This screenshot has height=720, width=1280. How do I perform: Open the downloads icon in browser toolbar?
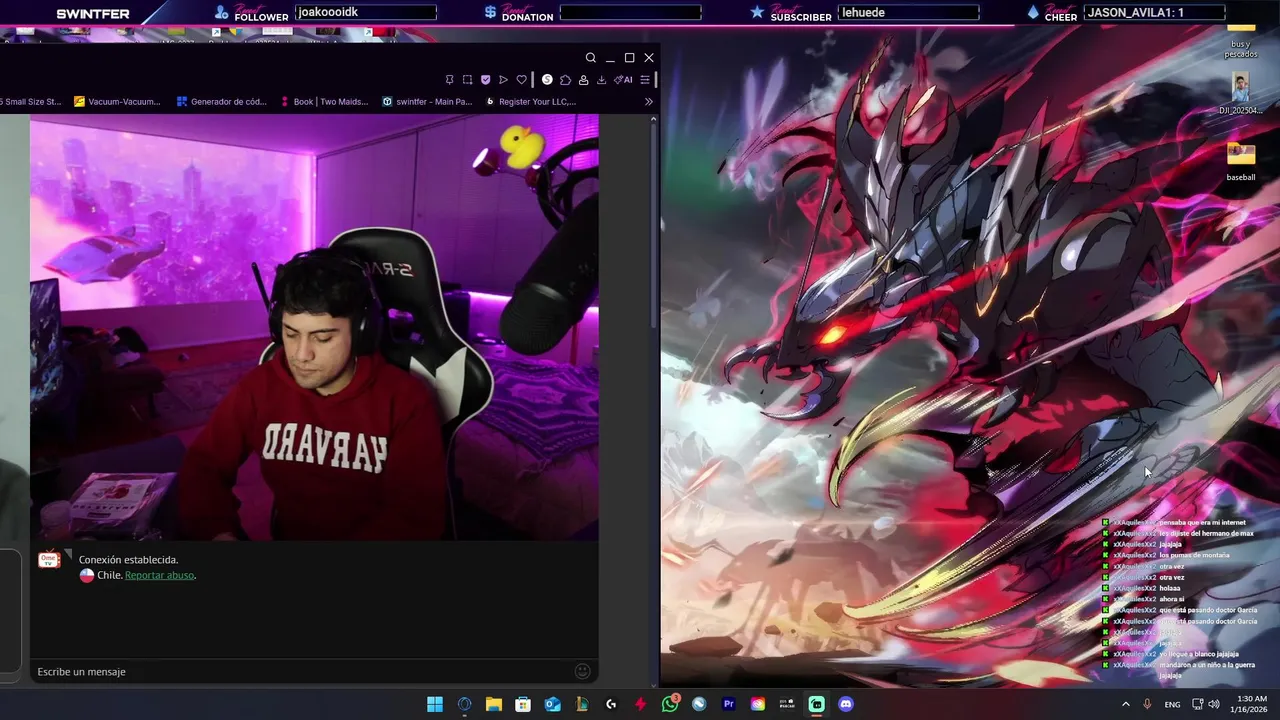pyautogui.click(x=601, y=80)
